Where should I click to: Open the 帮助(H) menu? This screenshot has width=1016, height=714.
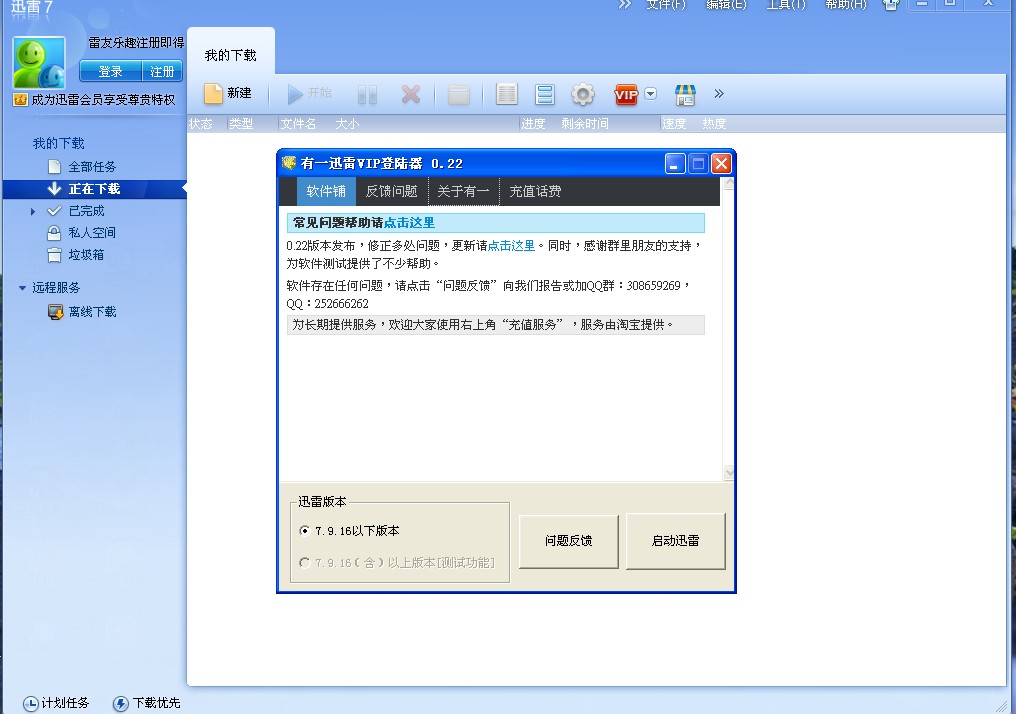[x=846, y=5]
